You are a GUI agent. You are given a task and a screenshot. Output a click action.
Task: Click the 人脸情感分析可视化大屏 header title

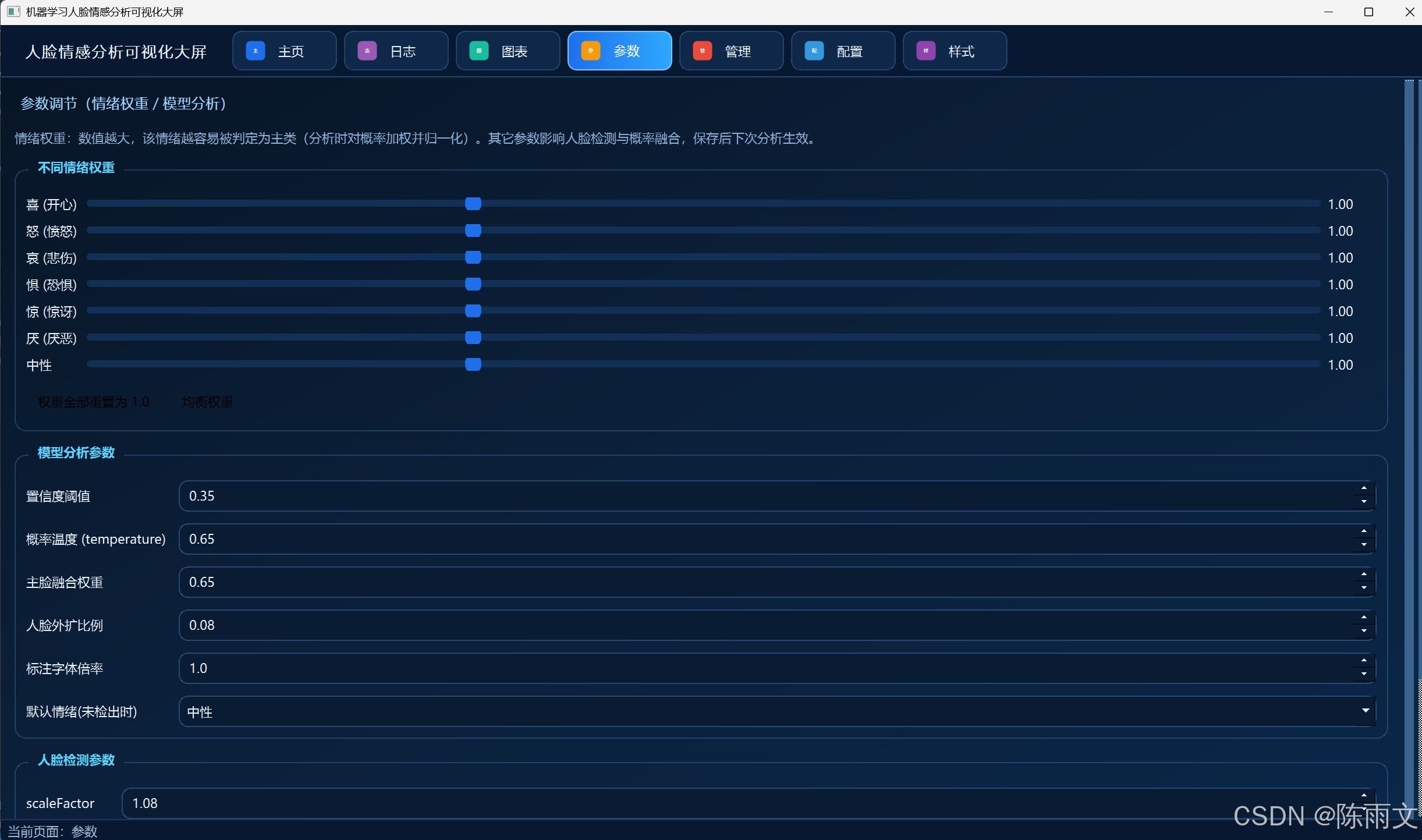coord(116,52)
